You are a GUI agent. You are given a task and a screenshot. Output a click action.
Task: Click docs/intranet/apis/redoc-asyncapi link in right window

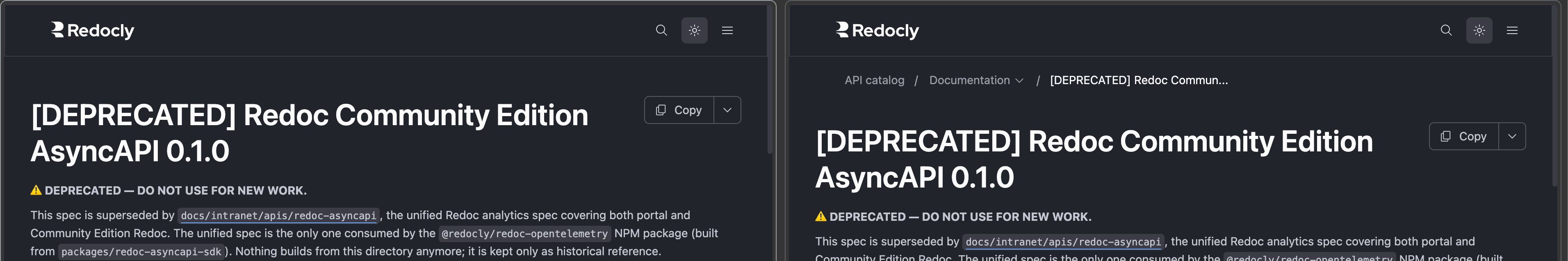[1063, 242]
